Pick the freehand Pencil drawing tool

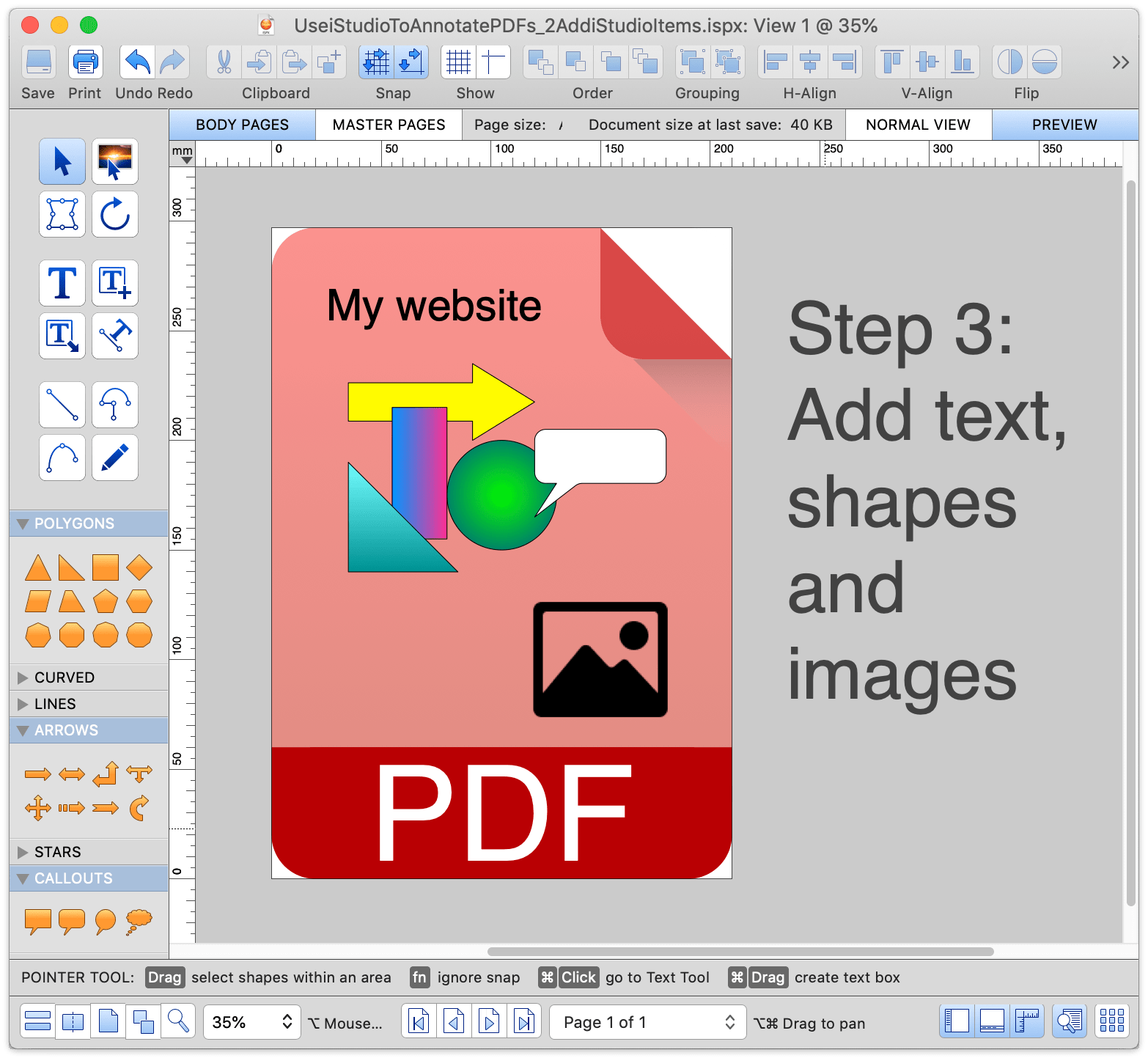[x=114, y=458]
